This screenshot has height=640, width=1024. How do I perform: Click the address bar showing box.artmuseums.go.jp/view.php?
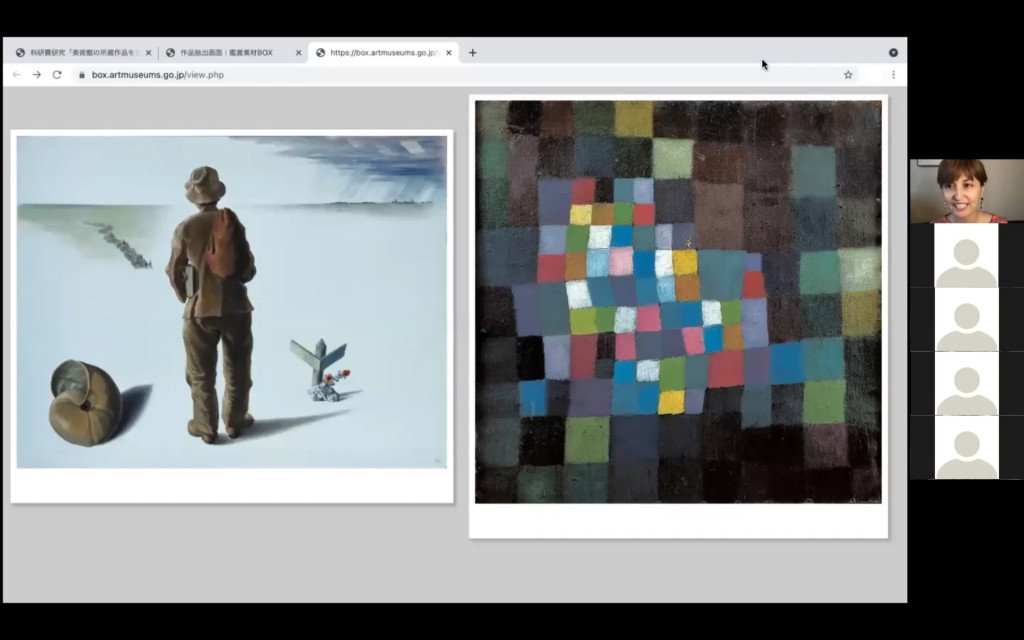click(x=457, y=74)
